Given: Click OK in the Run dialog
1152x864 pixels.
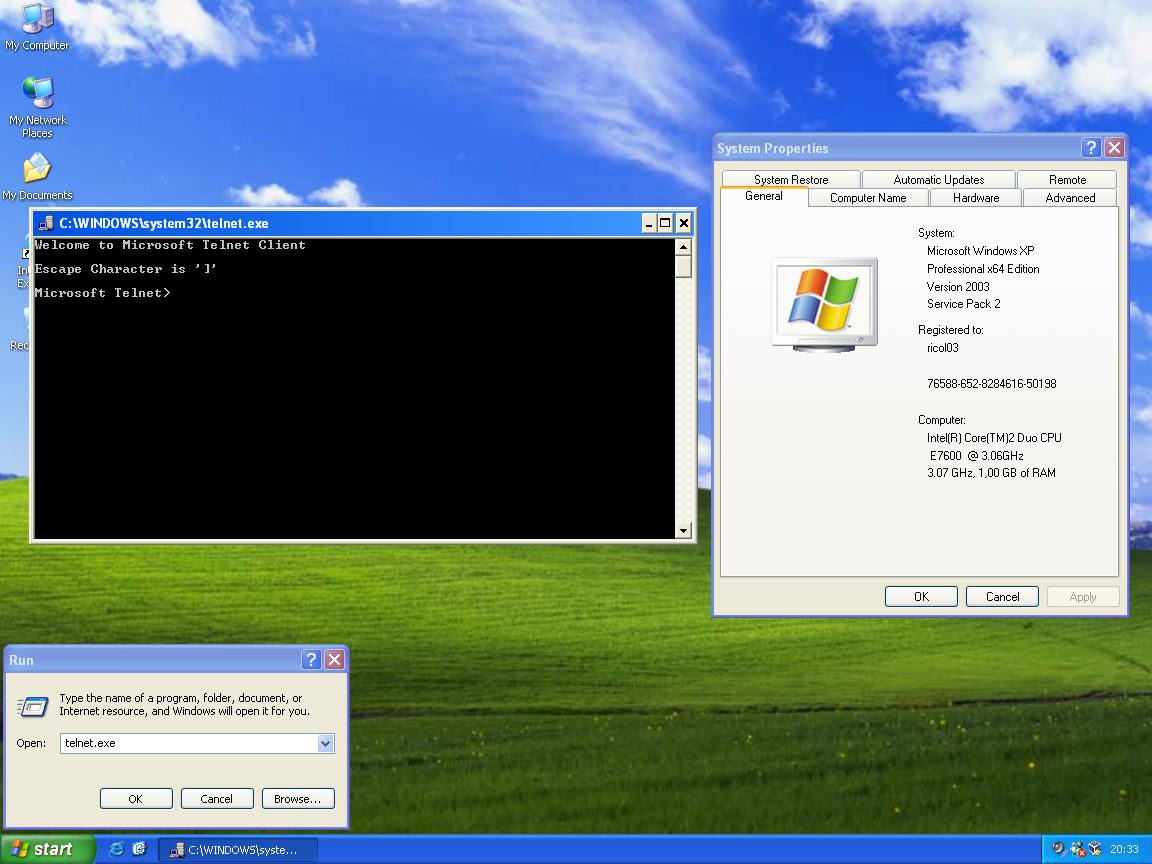Looking at the screenshot, I should (x=136, y=799).
